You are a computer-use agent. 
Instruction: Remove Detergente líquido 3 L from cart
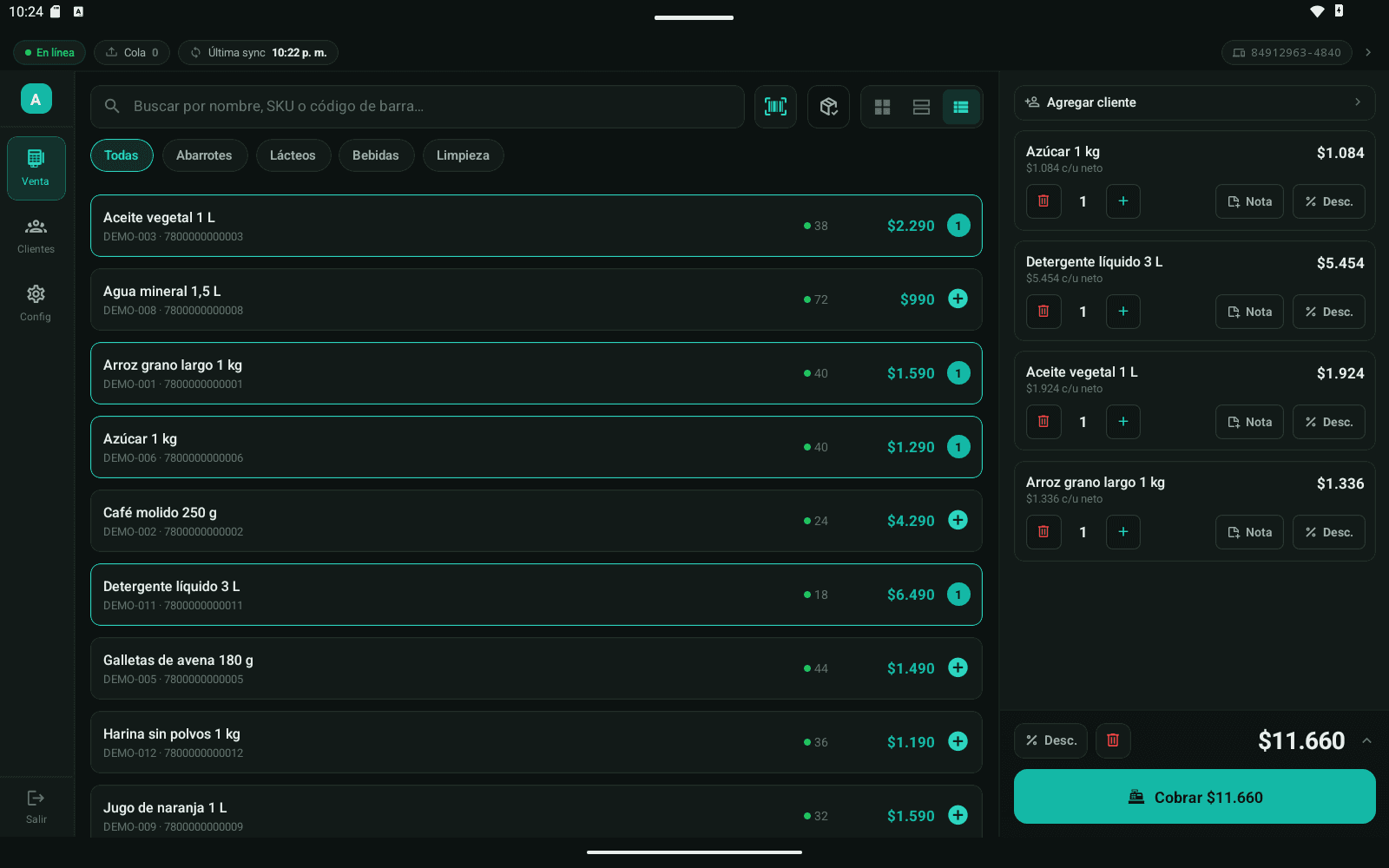pos(1043,312)
